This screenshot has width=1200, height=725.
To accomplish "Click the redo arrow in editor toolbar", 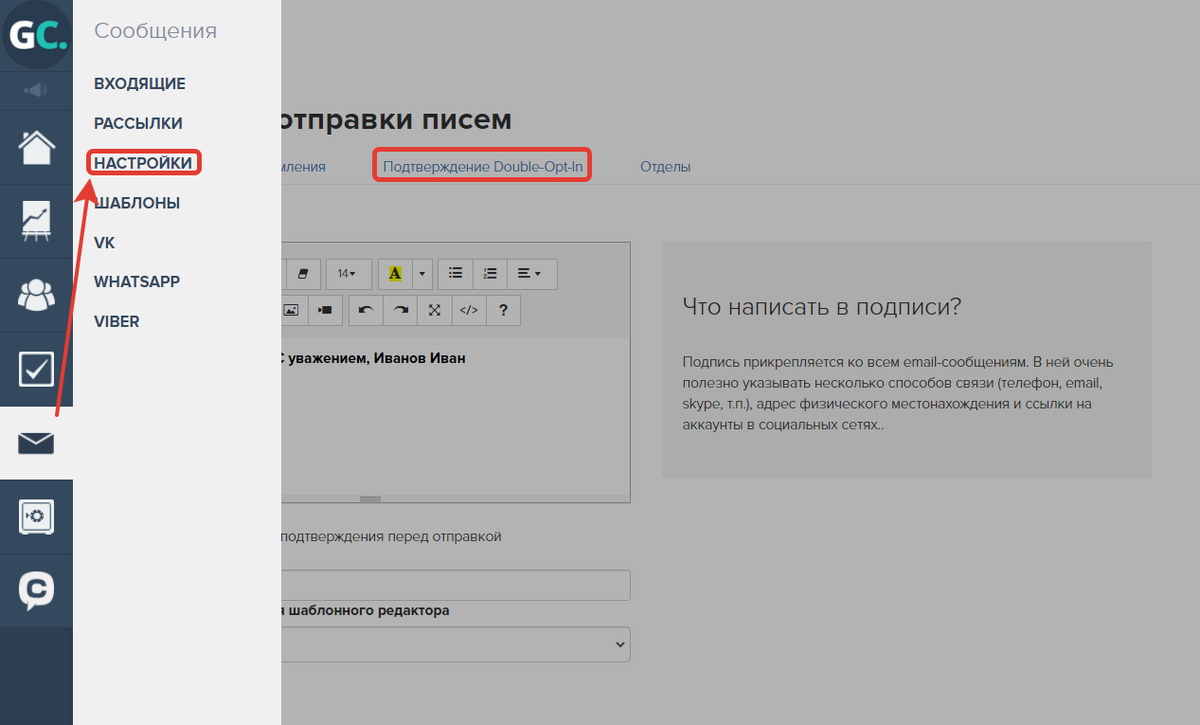I will click(400, 310).
